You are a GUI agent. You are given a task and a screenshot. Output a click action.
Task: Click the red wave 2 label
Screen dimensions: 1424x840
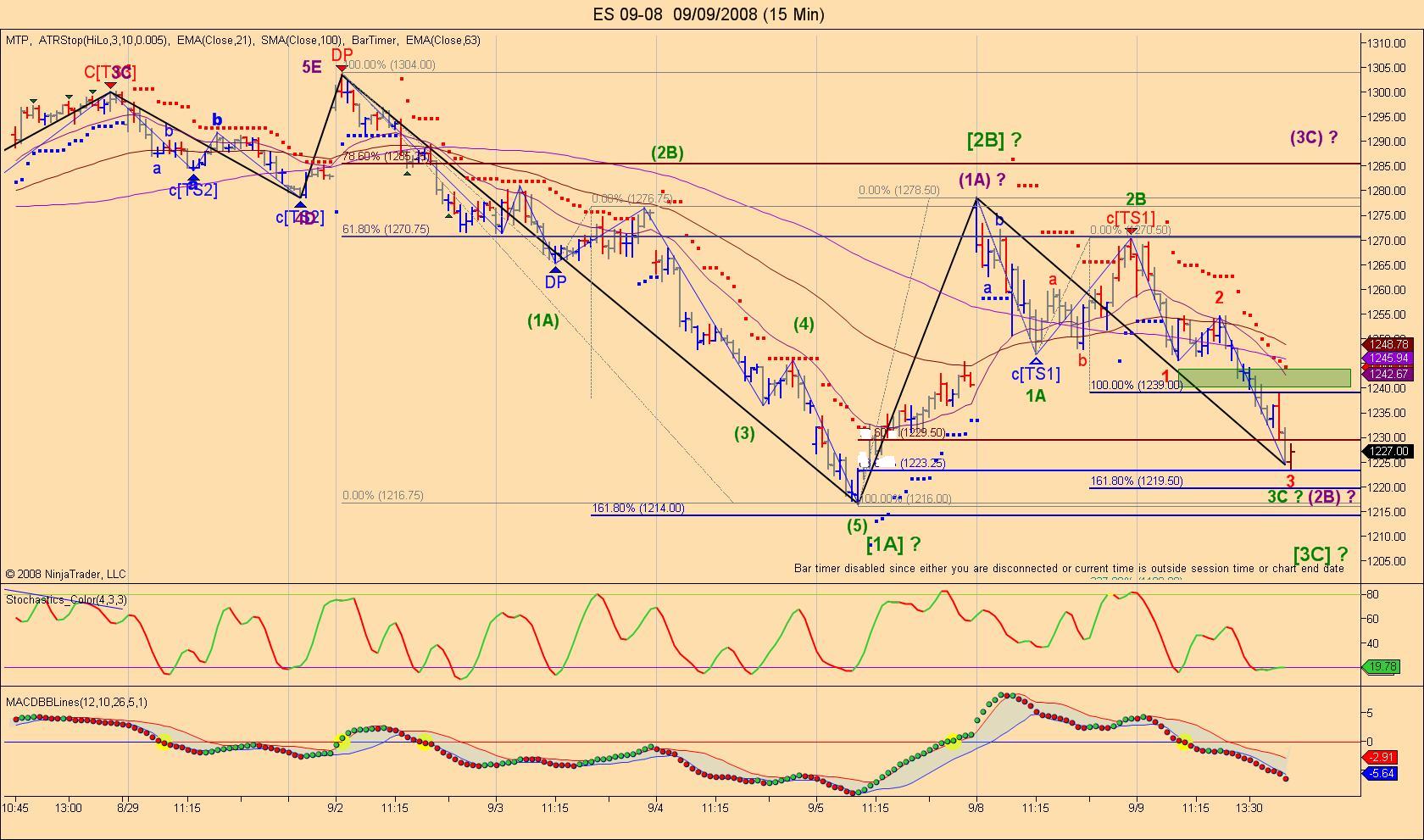[1219, 298]
